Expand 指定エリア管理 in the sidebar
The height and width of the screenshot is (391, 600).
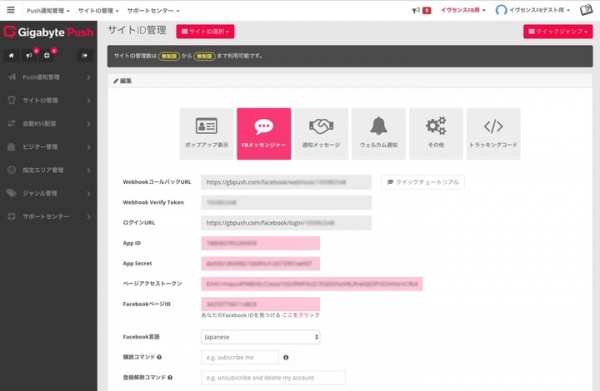point(49,170)
